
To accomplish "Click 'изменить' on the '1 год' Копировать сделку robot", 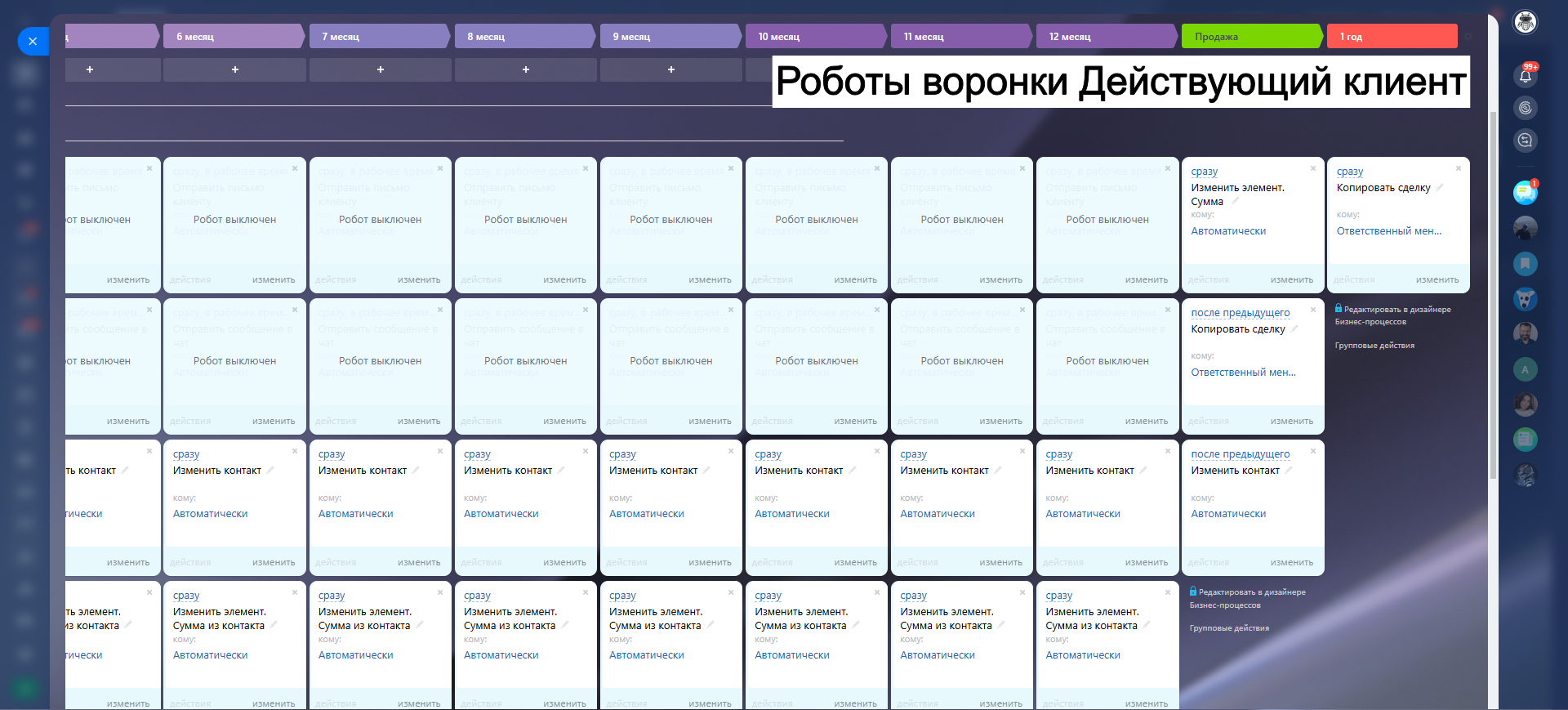I will [x=1437, y=279].
